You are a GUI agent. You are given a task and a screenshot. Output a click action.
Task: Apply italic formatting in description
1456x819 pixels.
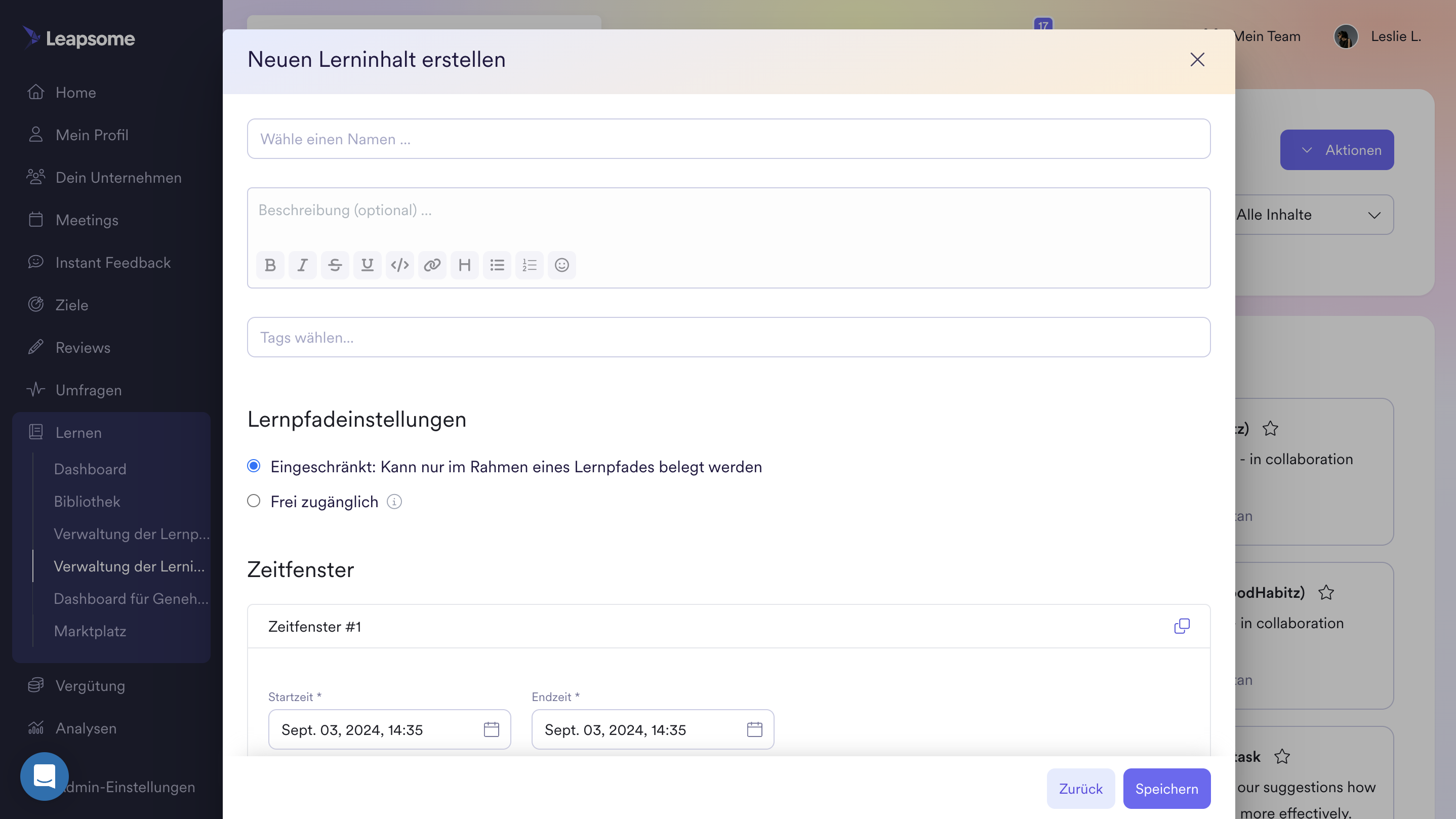click(x=302, y=265)
